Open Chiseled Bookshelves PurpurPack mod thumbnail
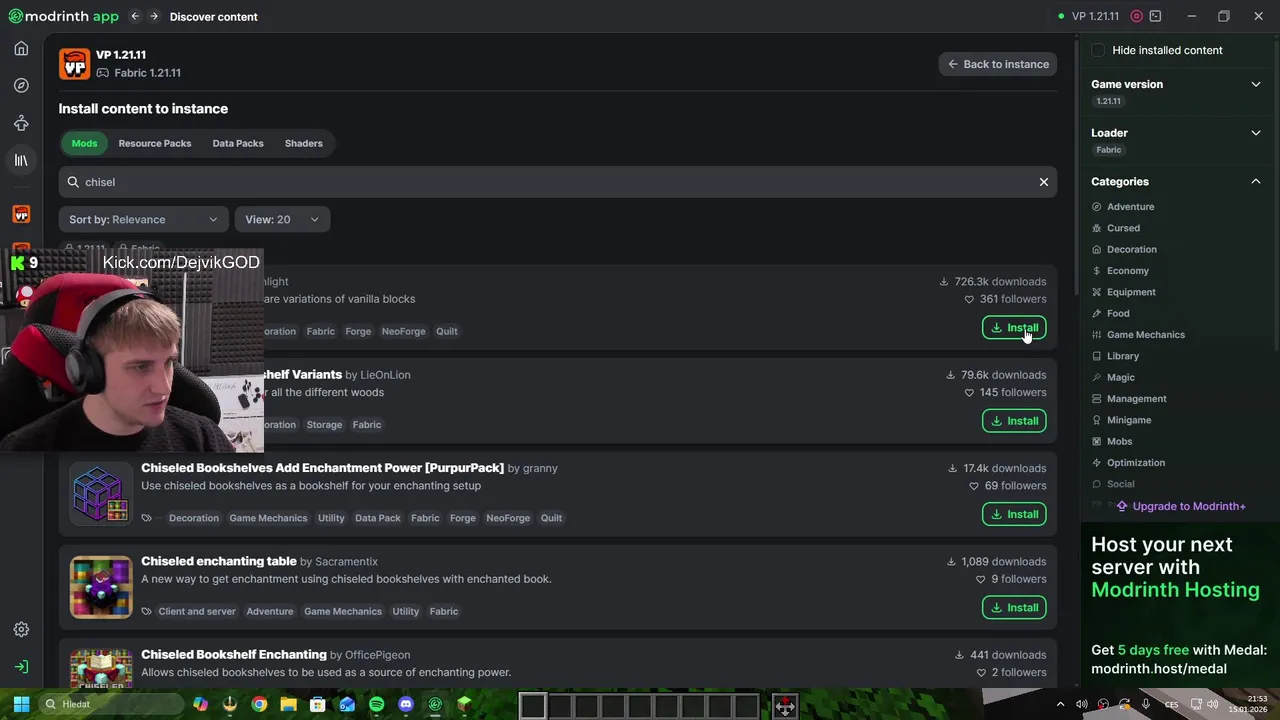Image resolution: width=1280 pixels, height=720 pixels. click(x=101, y=494)
